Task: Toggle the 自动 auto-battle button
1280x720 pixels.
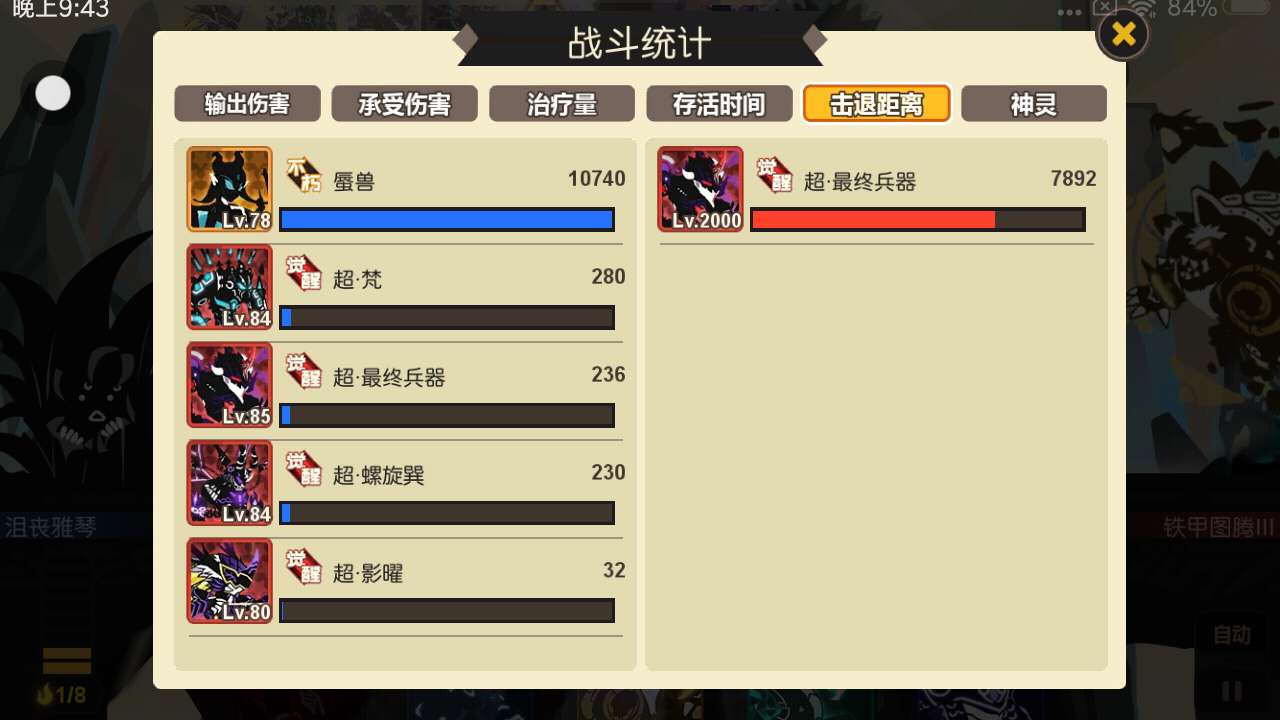Action: click(1232, 635)
